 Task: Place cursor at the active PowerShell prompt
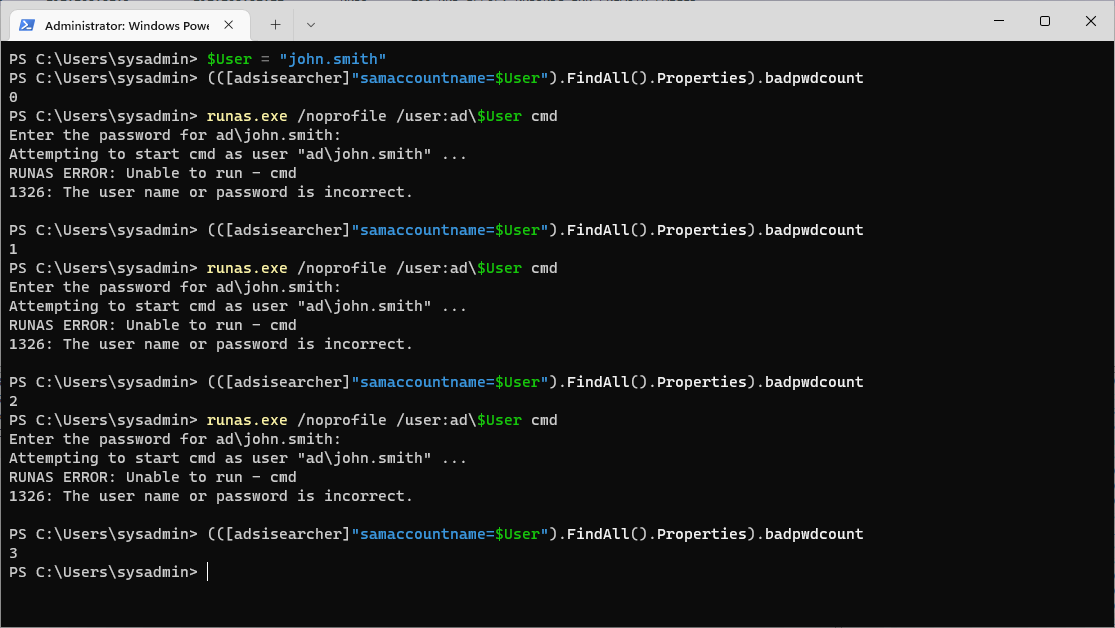pyautogui.click(x=207, y=572)
